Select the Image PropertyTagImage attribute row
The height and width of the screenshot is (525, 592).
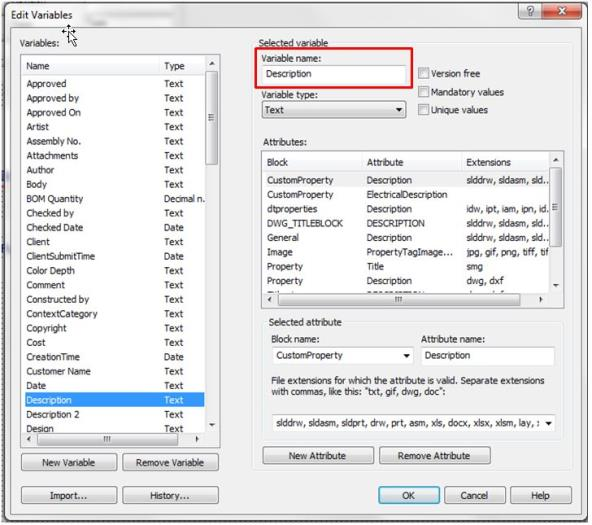[x=406, y=252]
